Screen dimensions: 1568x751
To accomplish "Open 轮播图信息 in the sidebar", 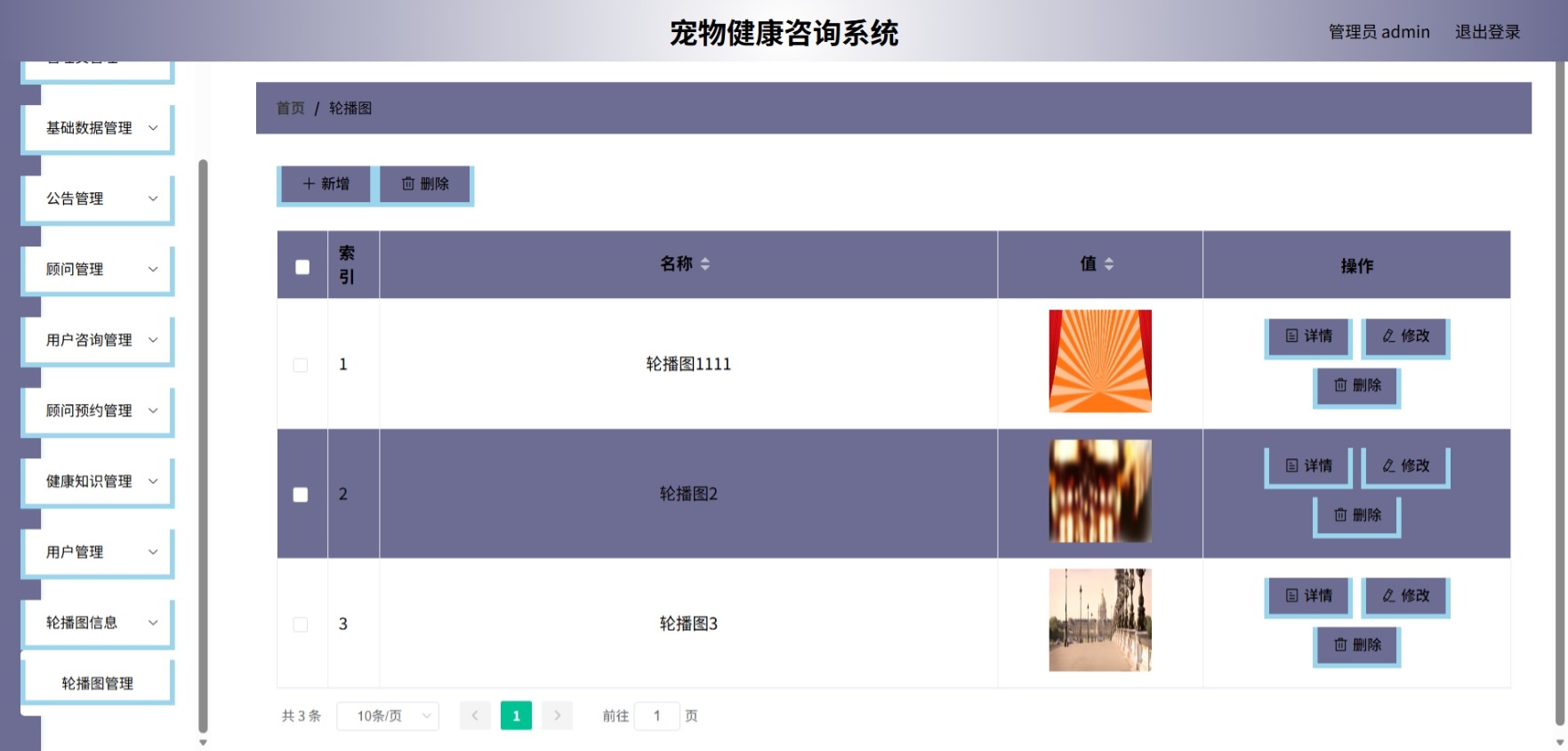I will (98, 623).
